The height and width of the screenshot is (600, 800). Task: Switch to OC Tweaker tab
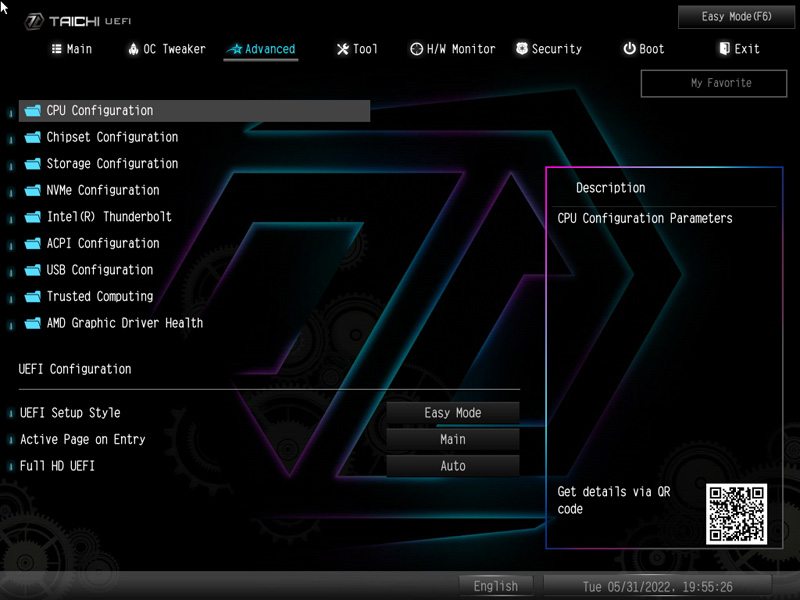click(x=167, y=49)
